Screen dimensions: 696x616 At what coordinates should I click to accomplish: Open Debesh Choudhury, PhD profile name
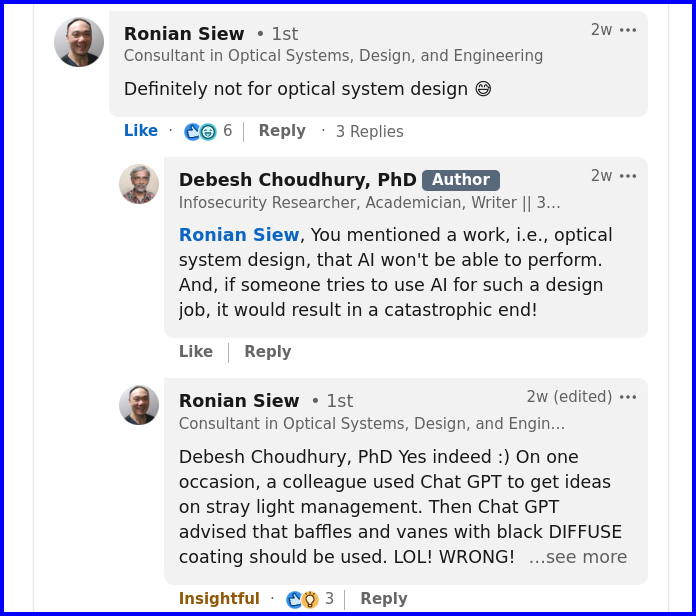pyautogui.click(x=297, y=180)
